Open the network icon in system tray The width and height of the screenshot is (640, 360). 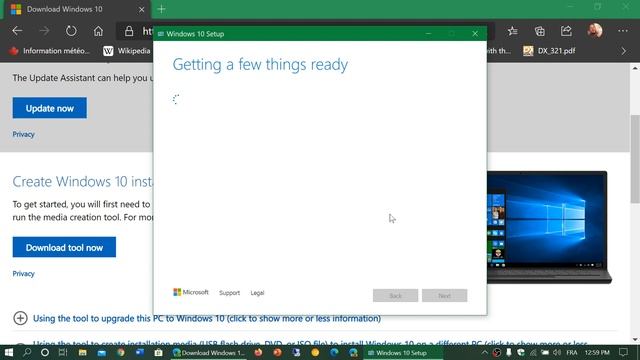533,353
